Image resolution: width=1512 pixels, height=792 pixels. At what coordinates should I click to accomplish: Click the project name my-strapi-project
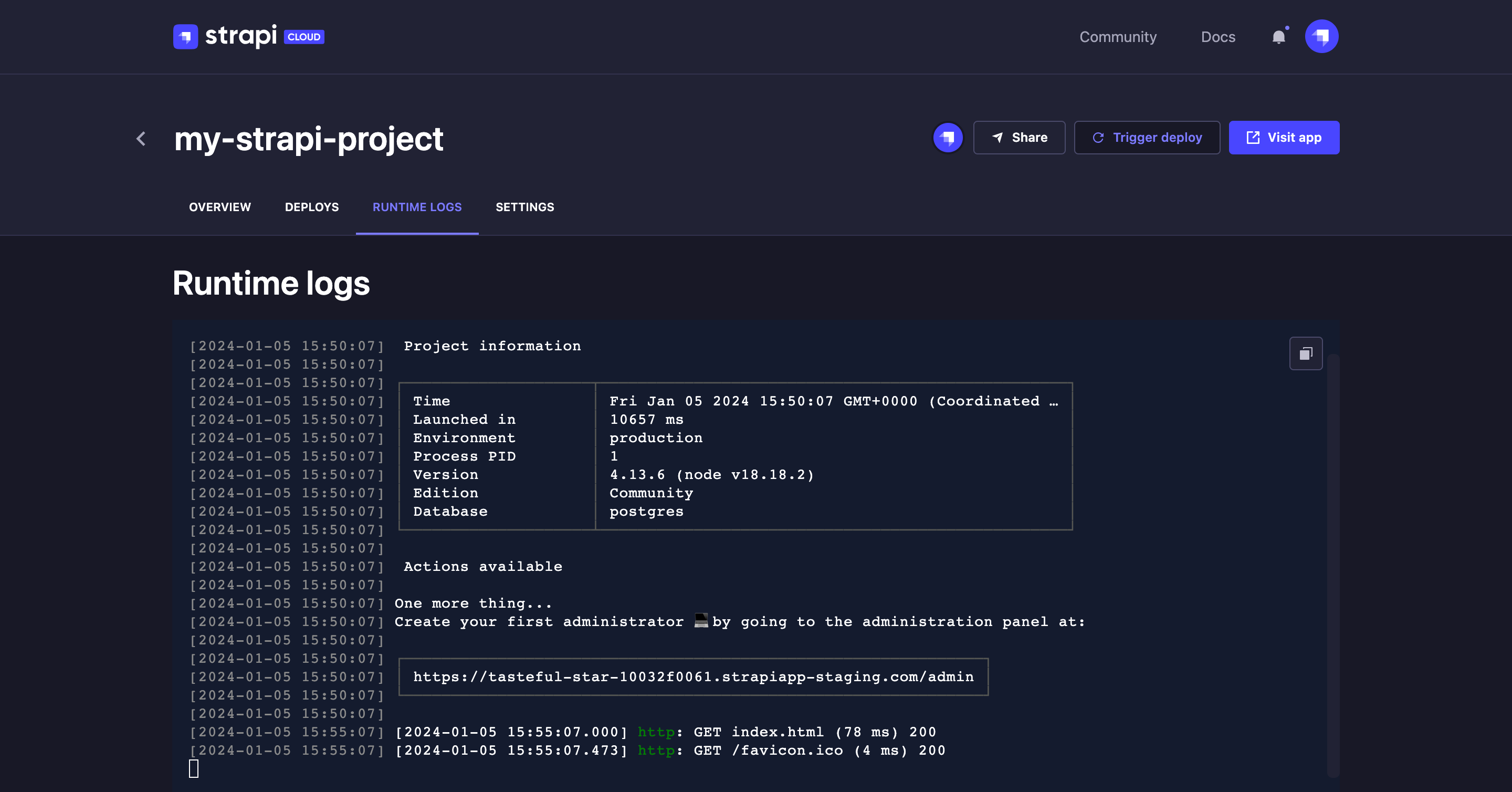tap(309, 138)
